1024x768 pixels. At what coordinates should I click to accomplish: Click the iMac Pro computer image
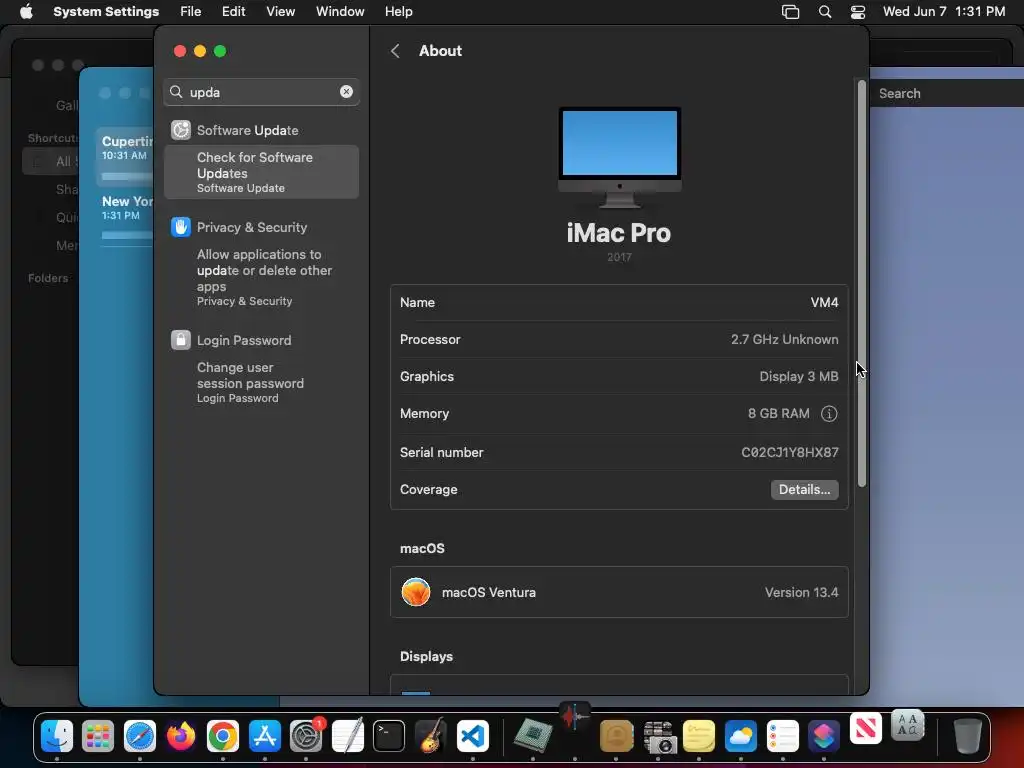point(619,157)
